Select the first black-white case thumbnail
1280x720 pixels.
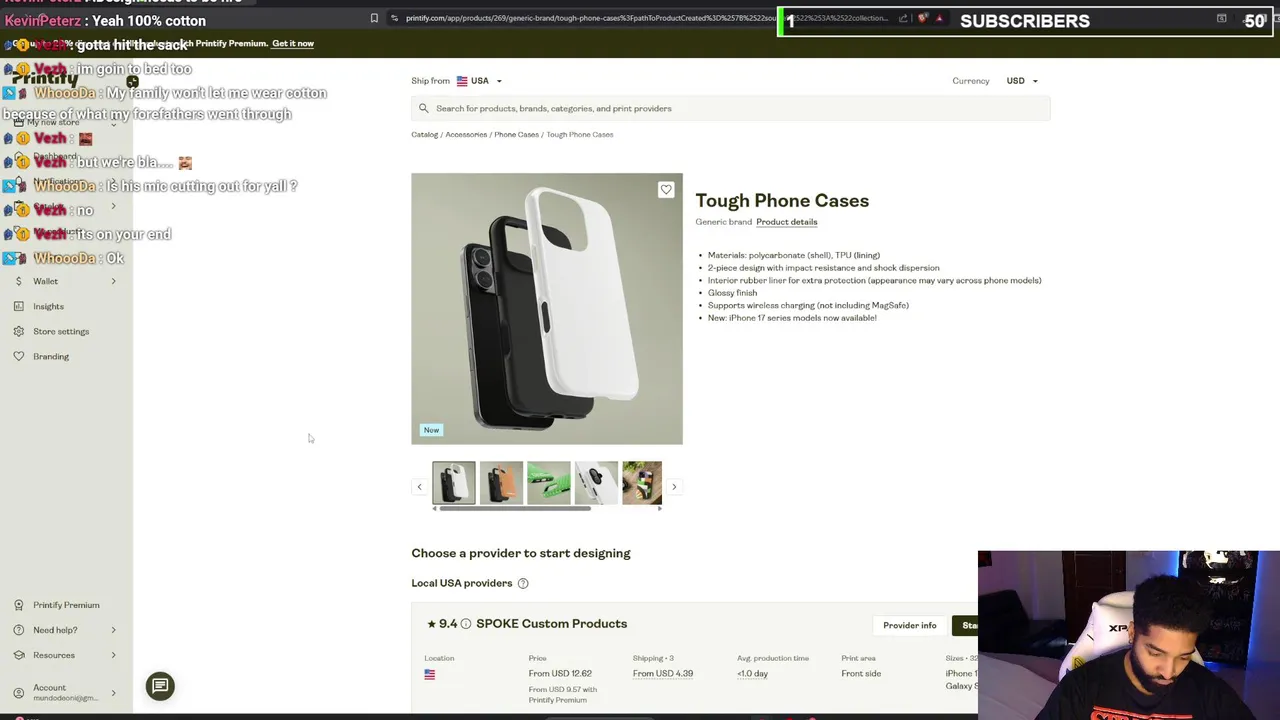(x=454, y=483)
